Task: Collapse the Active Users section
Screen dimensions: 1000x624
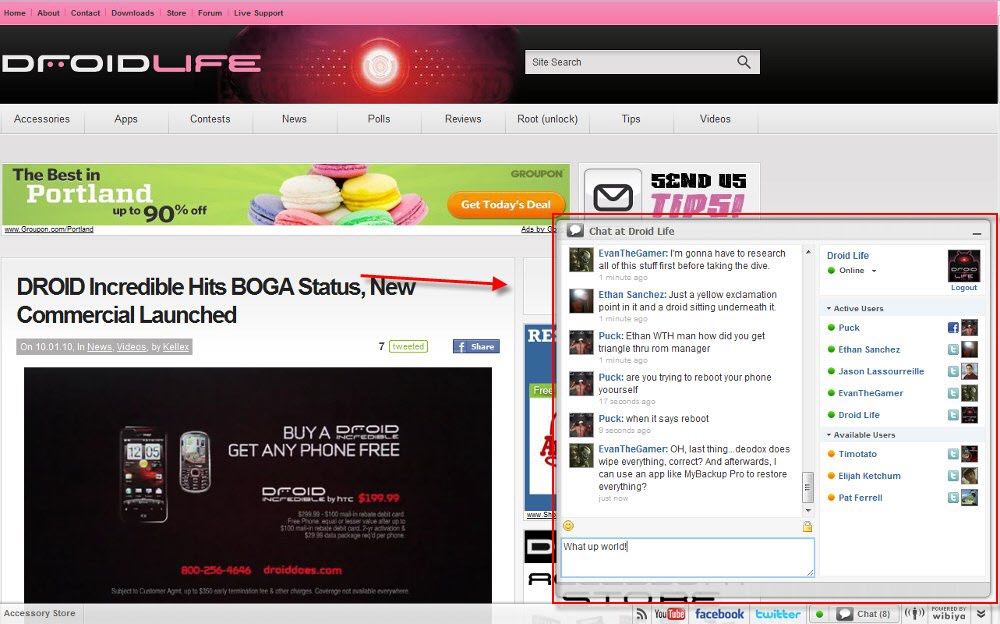Action: coord(829,309)
